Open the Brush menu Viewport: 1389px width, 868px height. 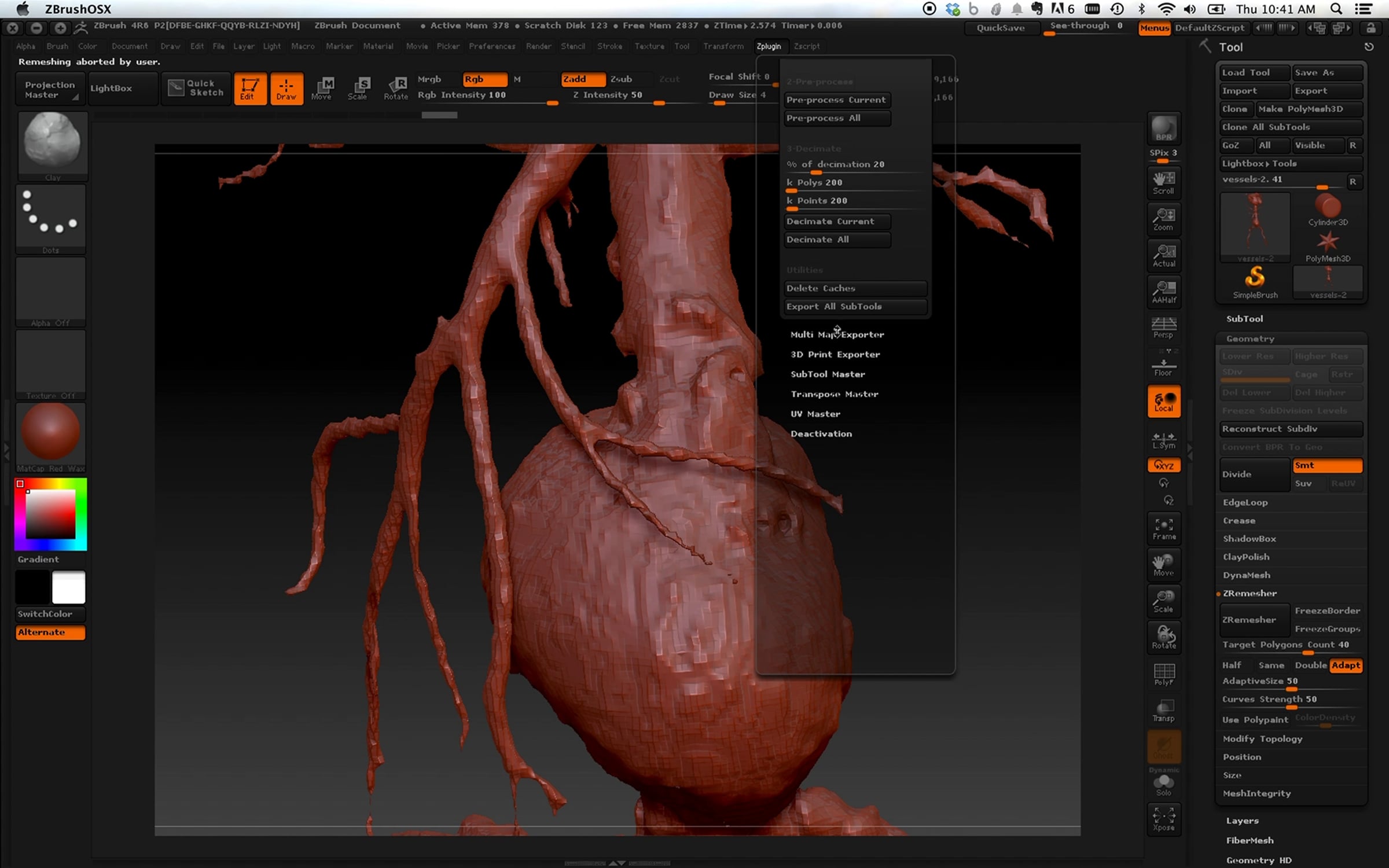click(x=57, y=46)
